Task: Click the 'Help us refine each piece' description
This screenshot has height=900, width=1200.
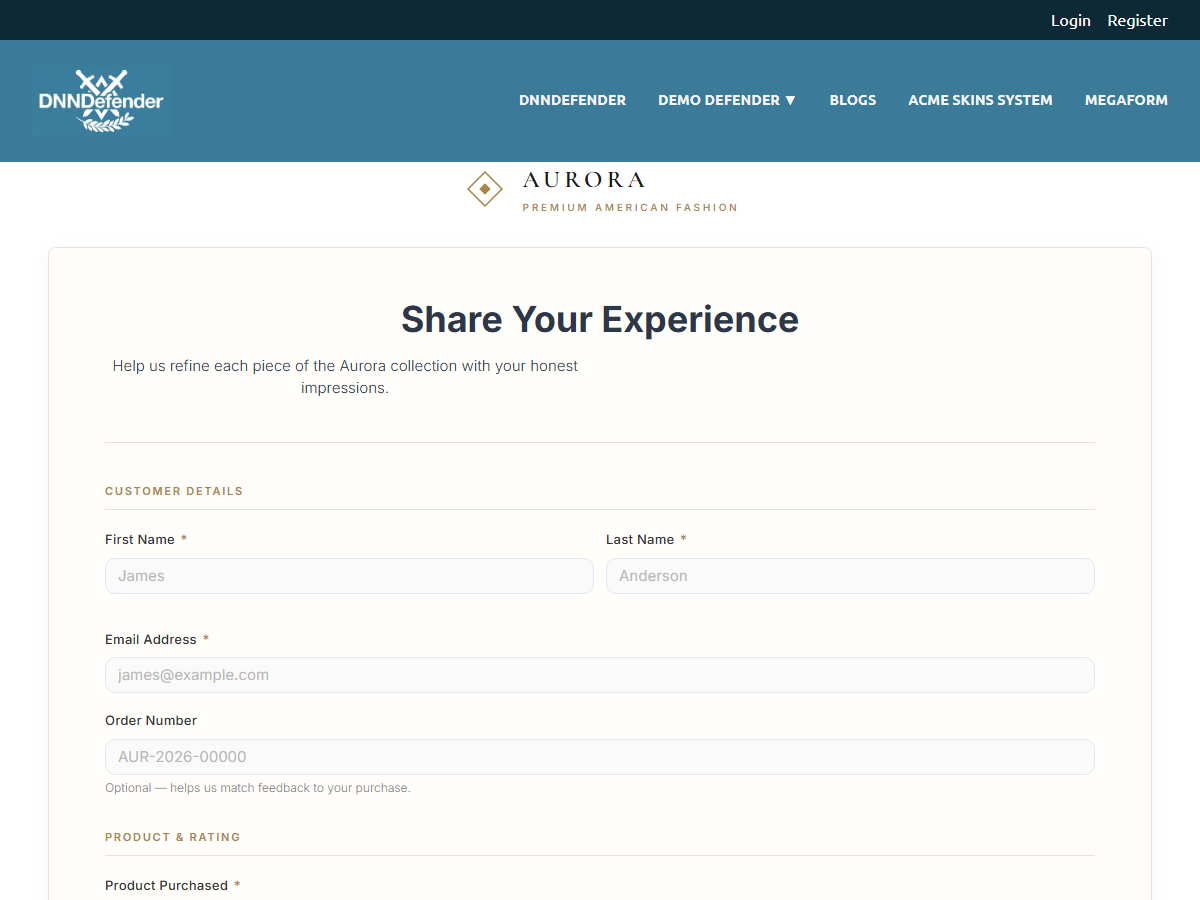Action: (345, 377)
